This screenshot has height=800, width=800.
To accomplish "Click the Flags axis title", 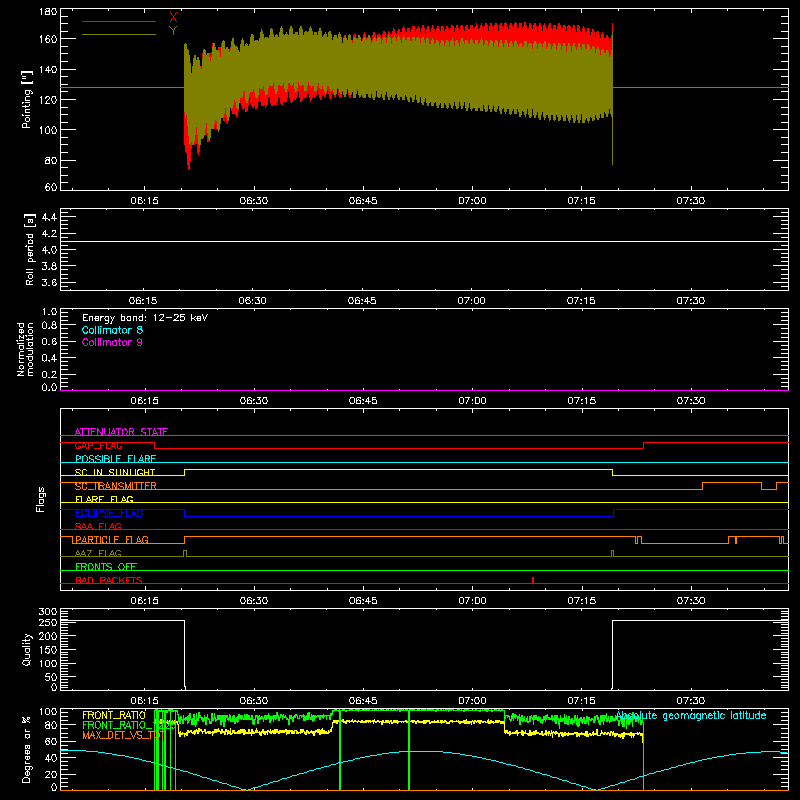I will (40, 499).
